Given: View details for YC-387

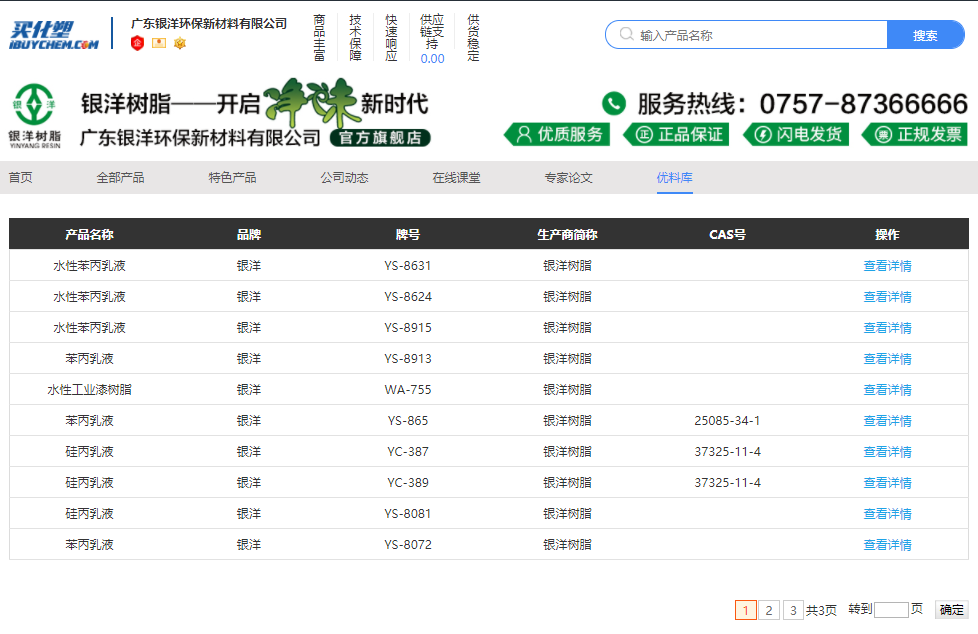Looking at the screenshot, I should [x=888, y=452].
